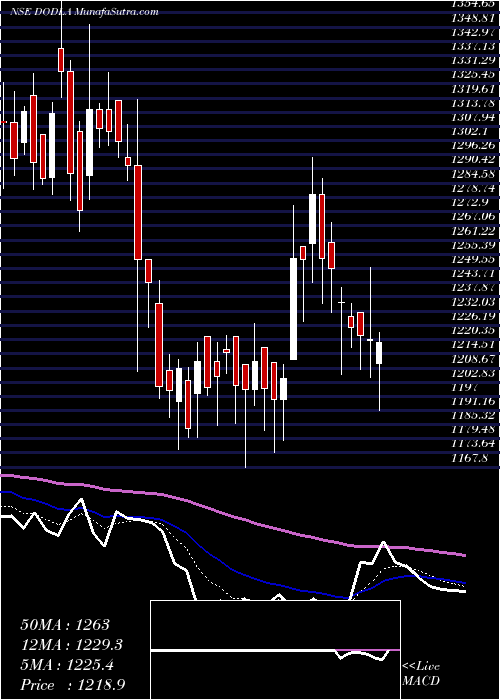Image resolution: width=500 pixels, height=700 pixels.
Task: Select the 1313.78 price axis label
Action: click(x=474, y=104)
